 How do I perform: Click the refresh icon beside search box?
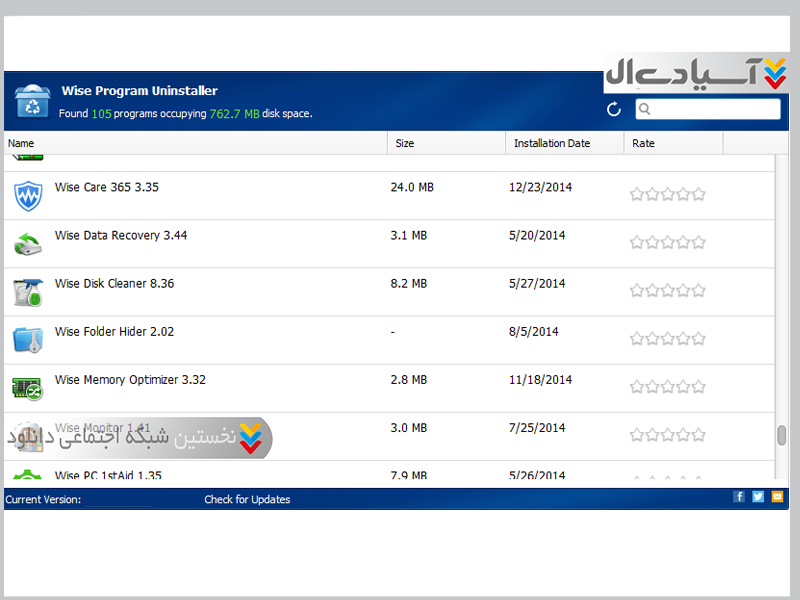coord(614,109)
